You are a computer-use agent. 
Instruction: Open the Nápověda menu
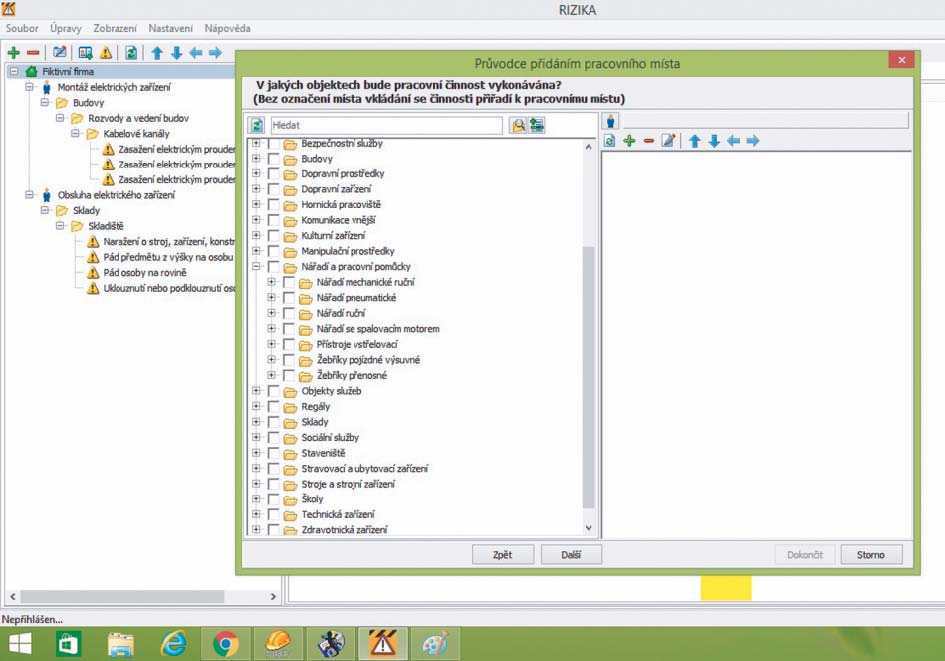[227, 28]
